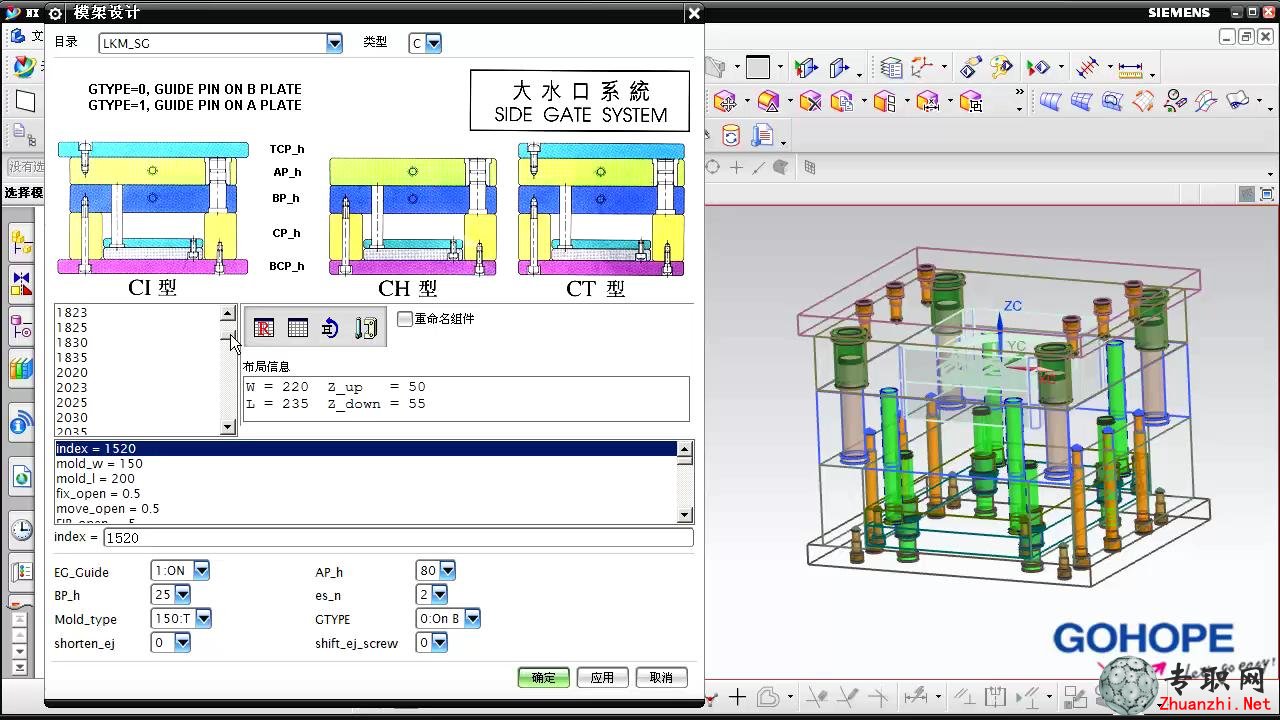
Task: Click the 应用 Apply button
Action: point(602,677)
